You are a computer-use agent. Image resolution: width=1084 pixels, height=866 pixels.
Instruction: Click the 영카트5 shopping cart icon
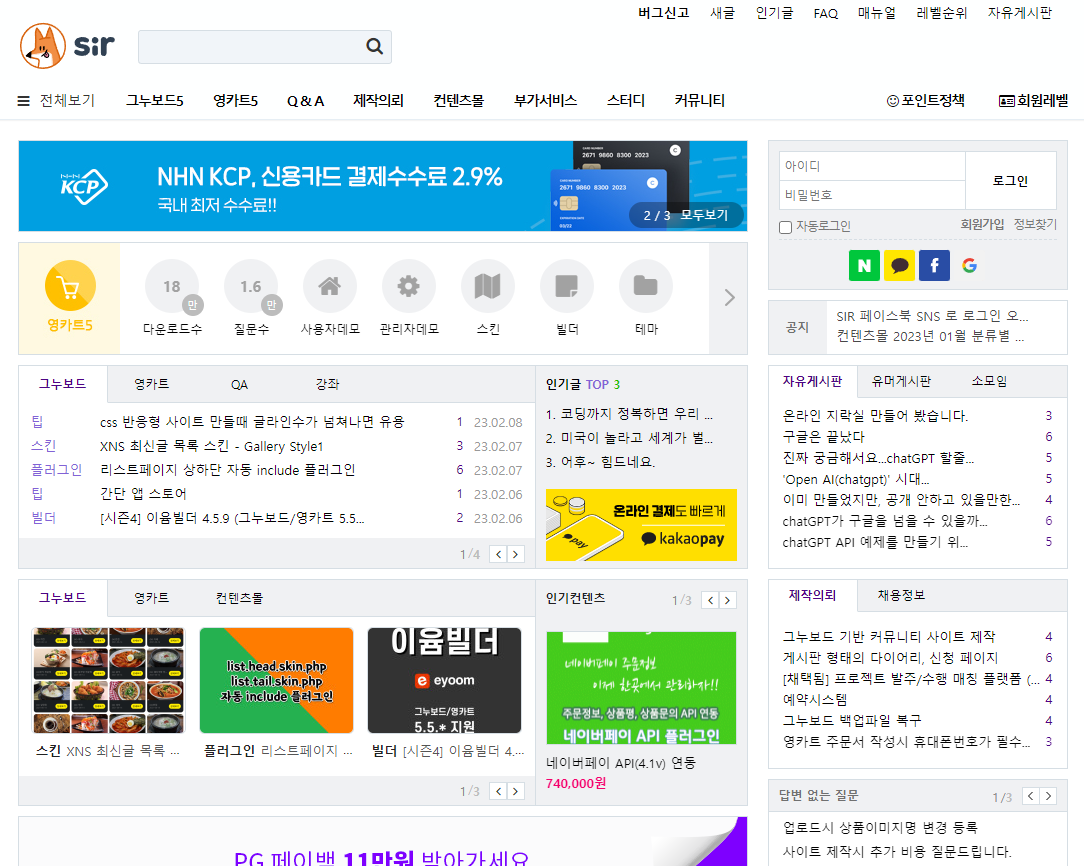[70, 285]
